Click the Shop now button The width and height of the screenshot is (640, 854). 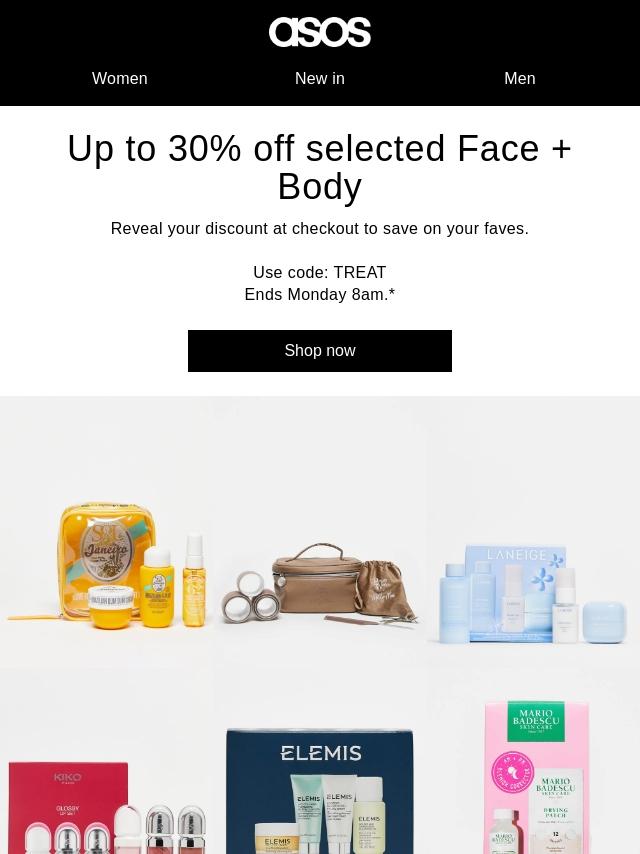tap(320, 351)
